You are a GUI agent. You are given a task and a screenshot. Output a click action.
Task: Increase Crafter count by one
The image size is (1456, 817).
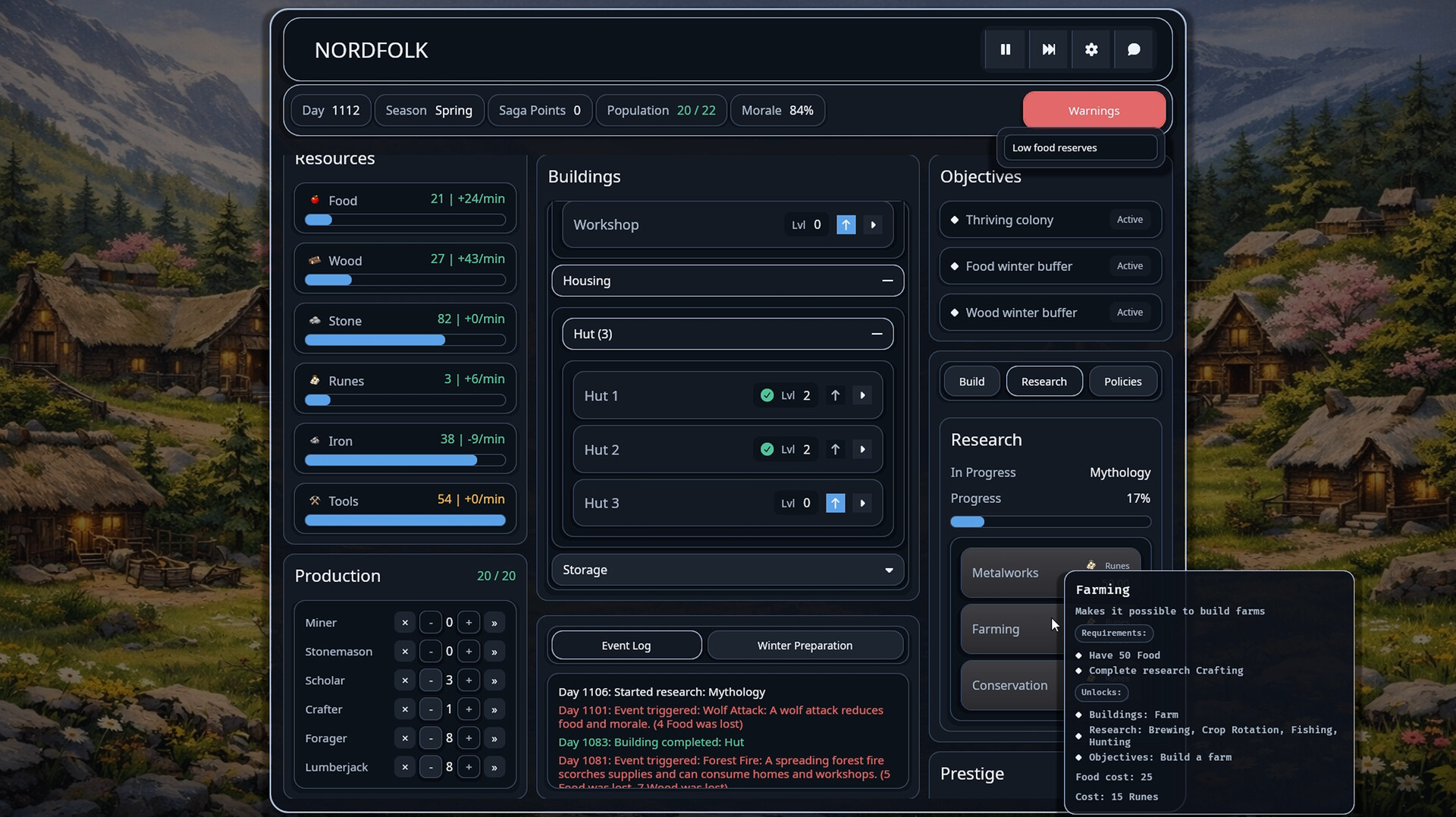coord(469,709)
